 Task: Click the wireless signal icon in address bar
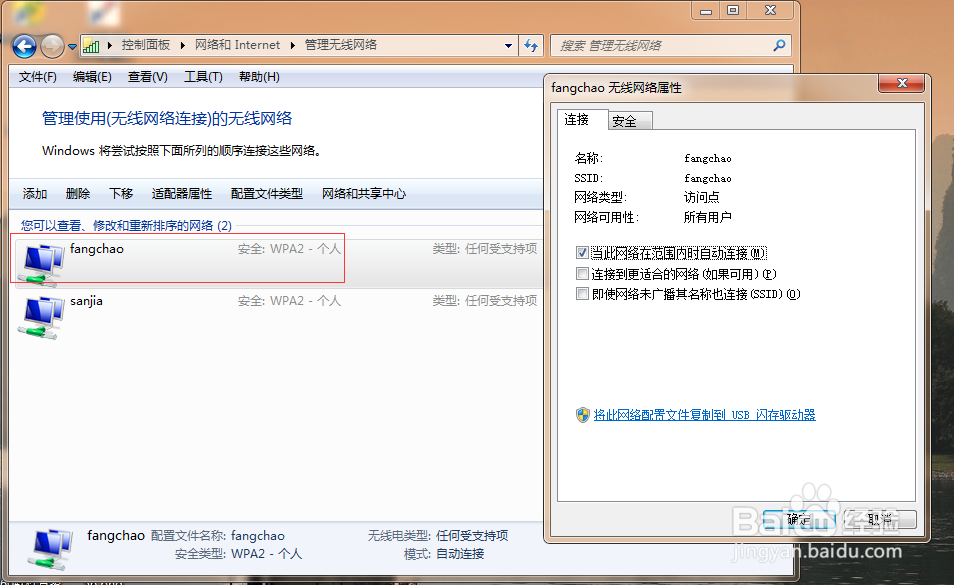92,45
